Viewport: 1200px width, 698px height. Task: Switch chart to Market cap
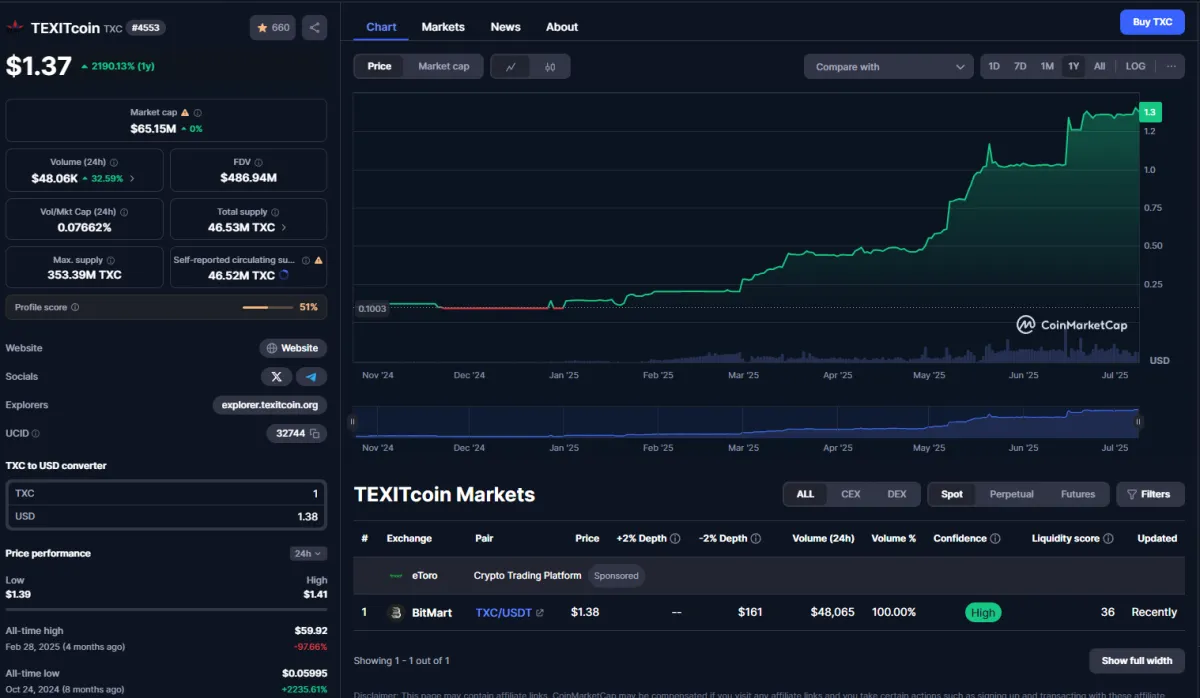pos(444,67)
